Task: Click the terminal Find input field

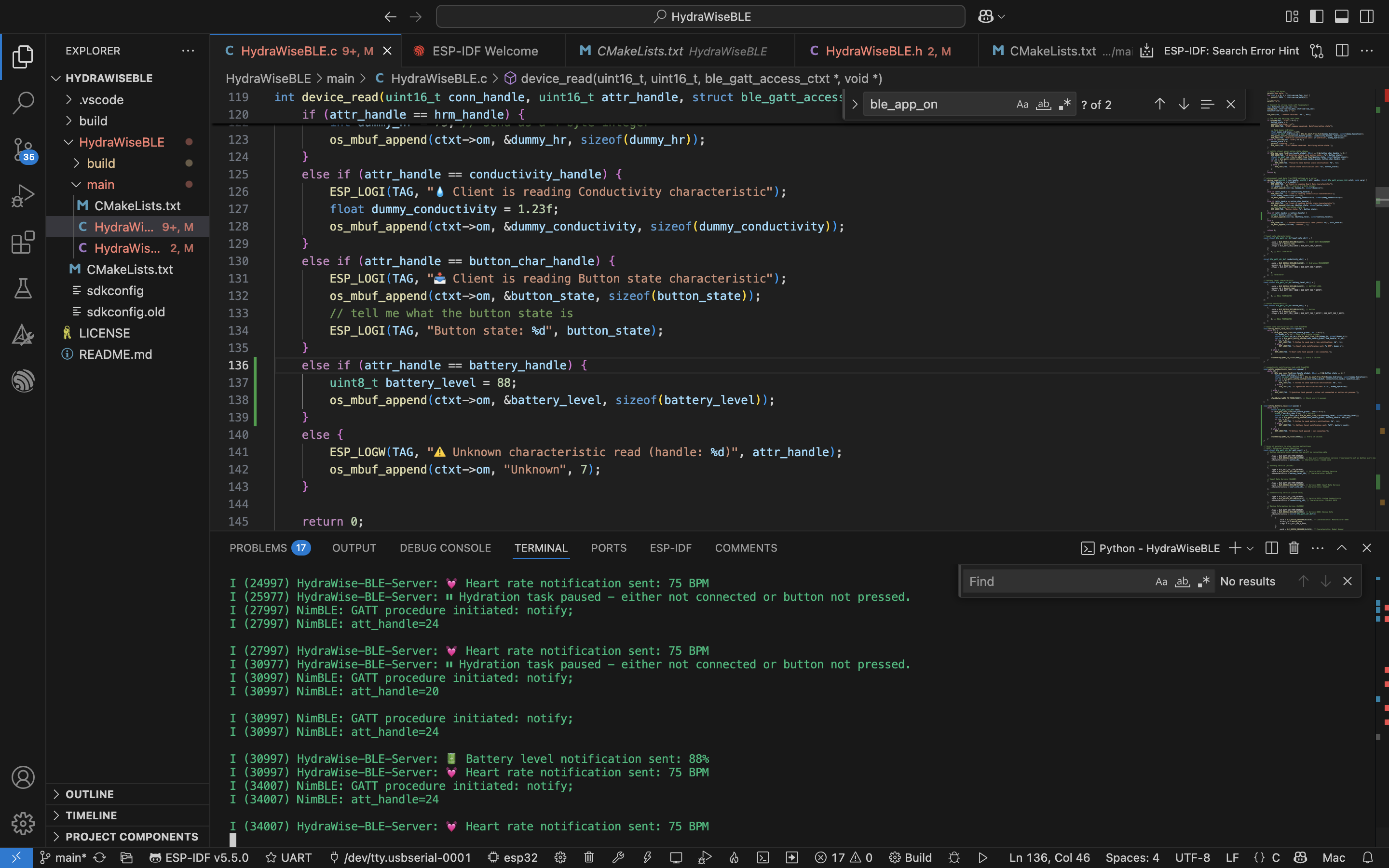Action: click(1056, 582)
